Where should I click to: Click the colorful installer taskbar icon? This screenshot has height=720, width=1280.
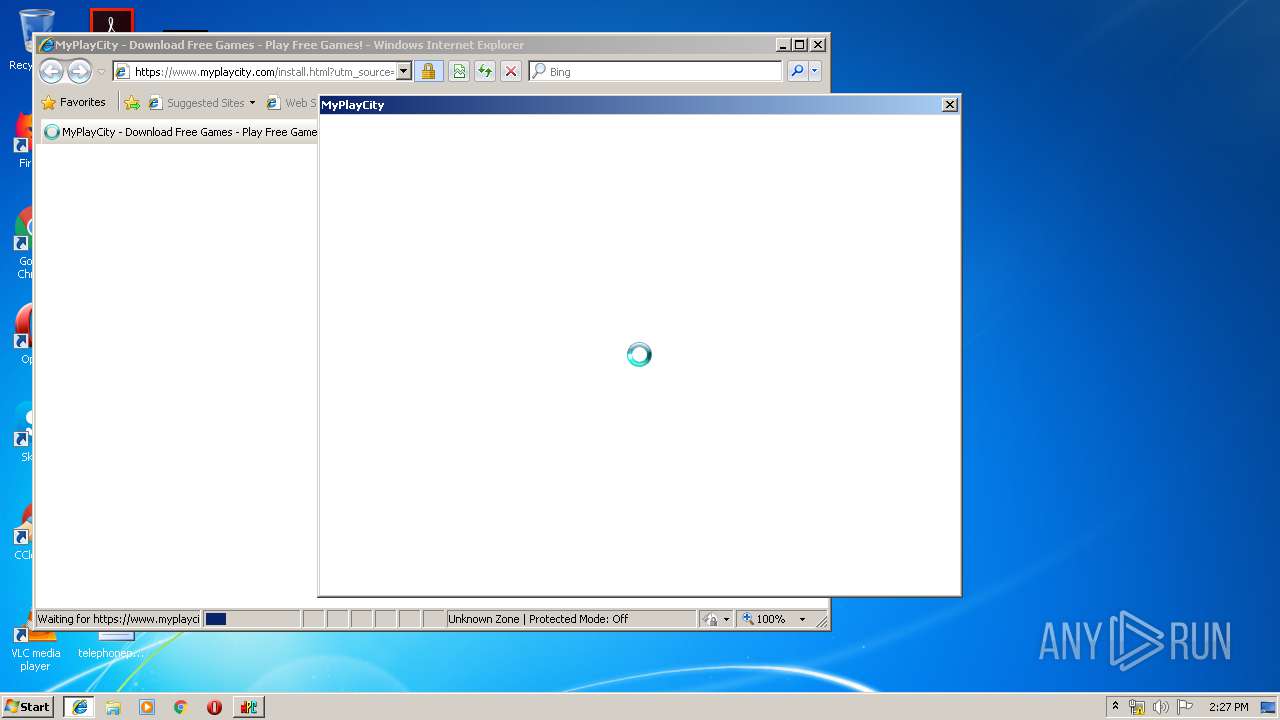click(x=248, y=706)
